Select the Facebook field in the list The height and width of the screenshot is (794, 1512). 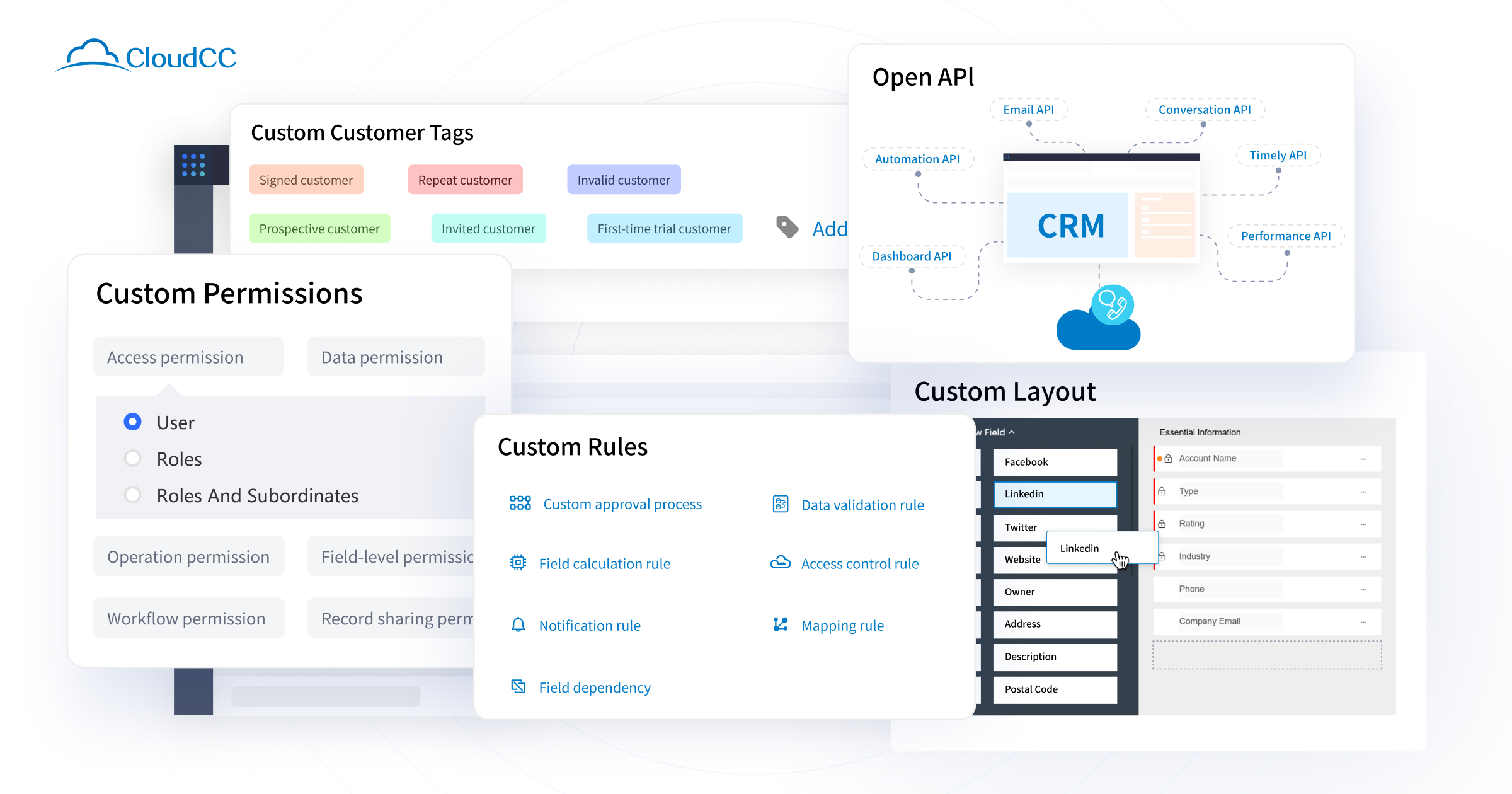tap(1054, 462)
